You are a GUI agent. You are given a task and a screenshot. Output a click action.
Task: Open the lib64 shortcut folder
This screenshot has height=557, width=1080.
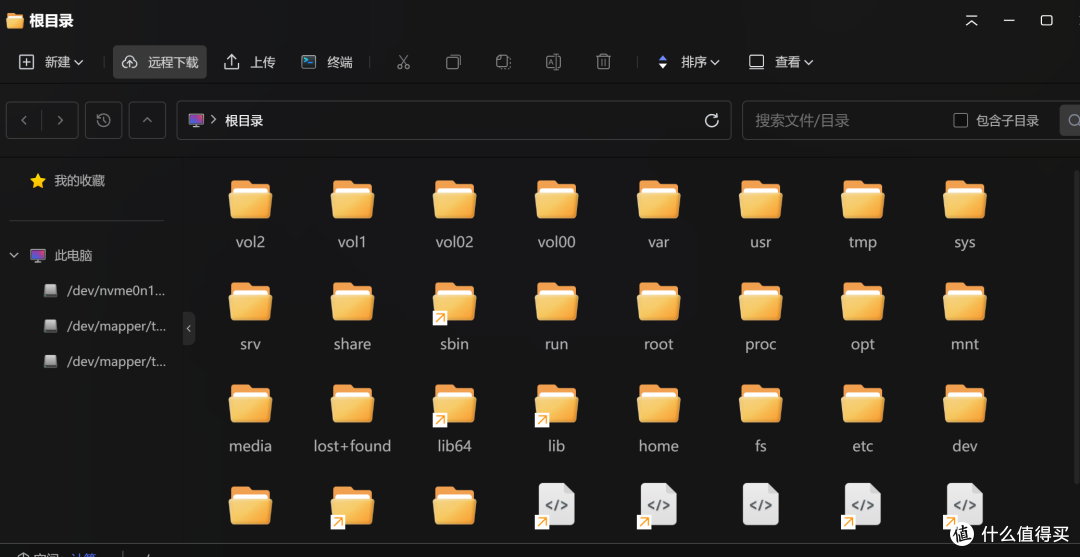(x=454, y=417)
